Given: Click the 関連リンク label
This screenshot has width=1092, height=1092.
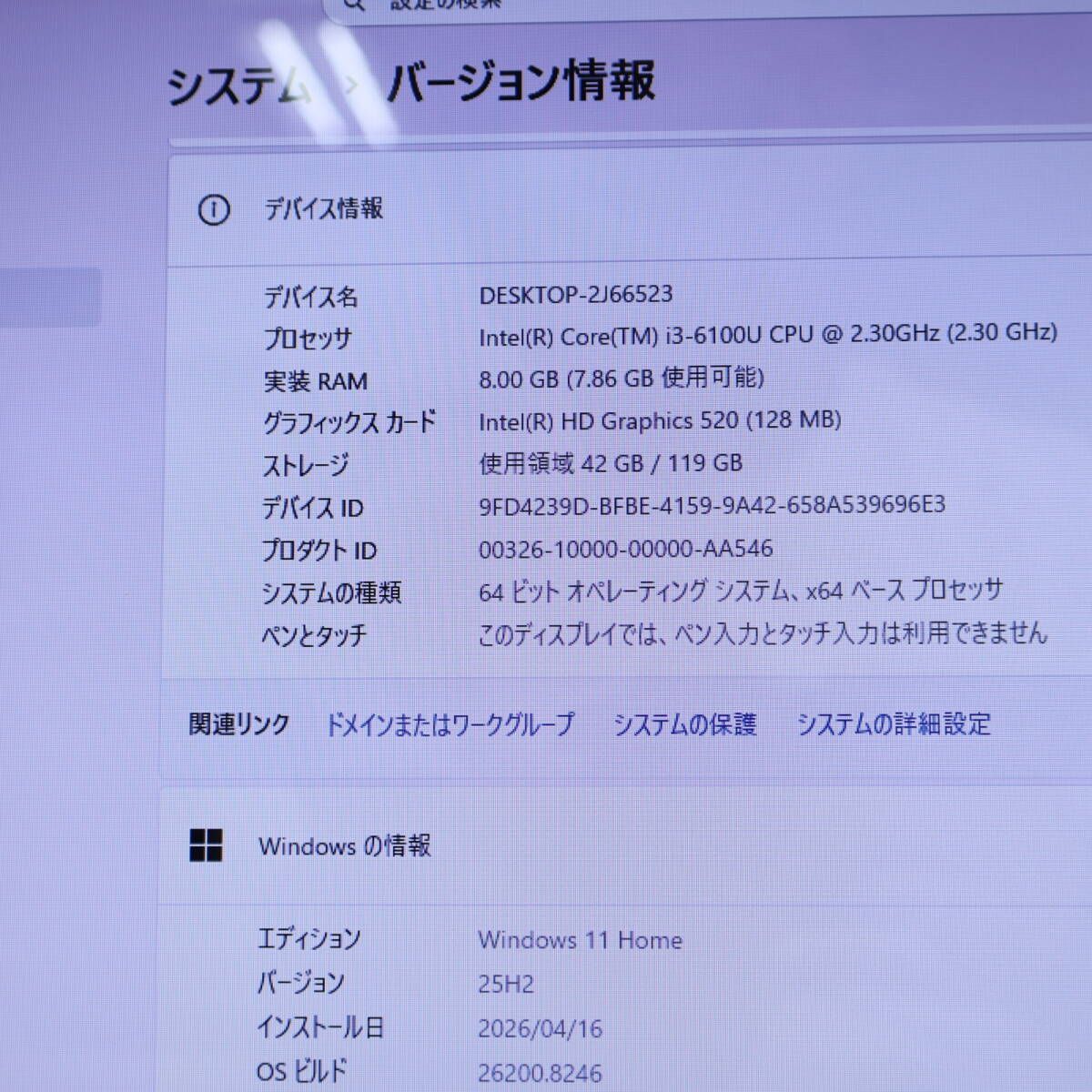Looking at the screenshot, I should pyautogui.click(x=239, y=724).
